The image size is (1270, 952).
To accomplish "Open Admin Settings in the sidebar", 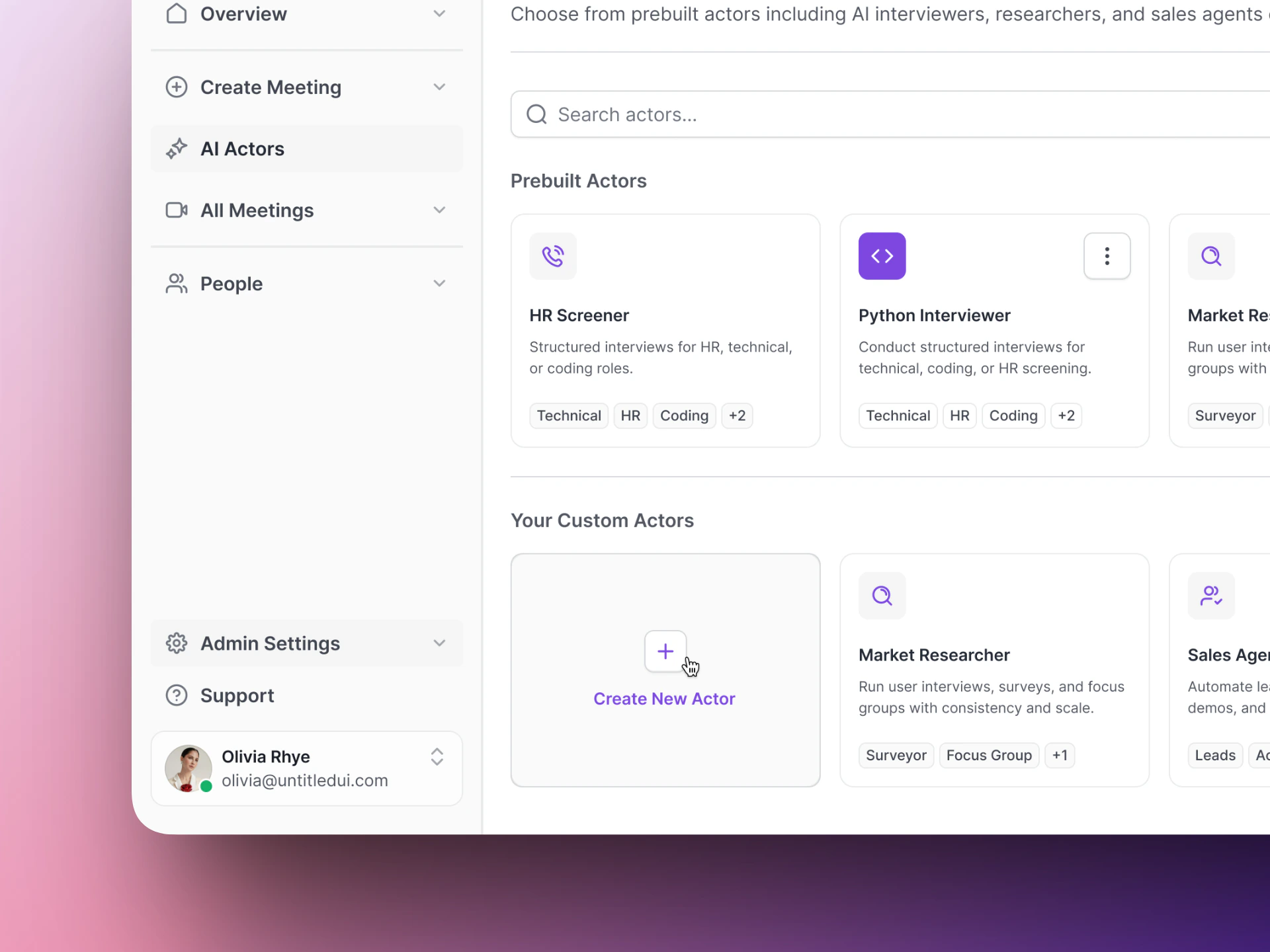I will pos(270,643).
